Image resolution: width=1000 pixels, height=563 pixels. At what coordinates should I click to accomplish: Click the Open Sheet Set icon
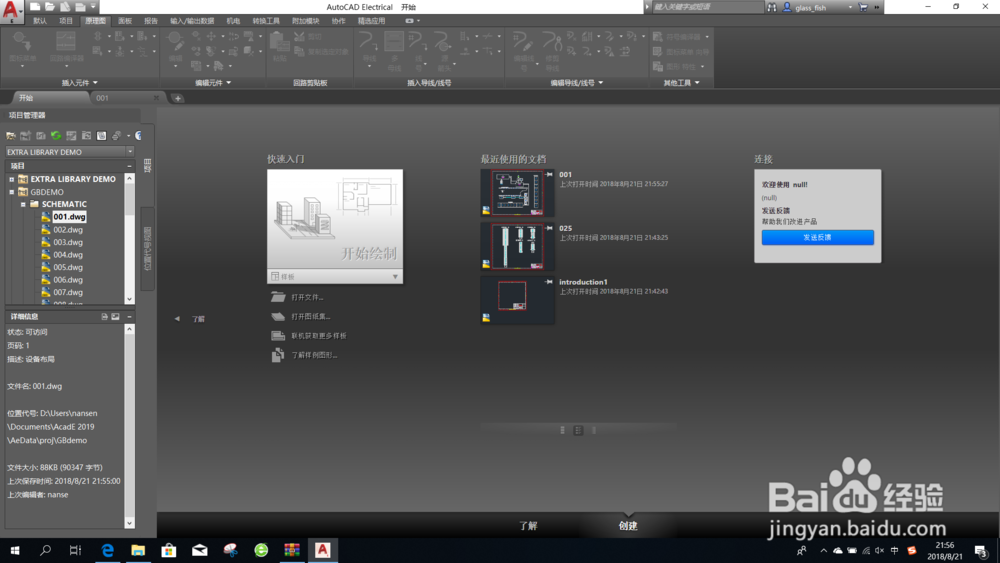pyautogui.click(x=278, y=316)
